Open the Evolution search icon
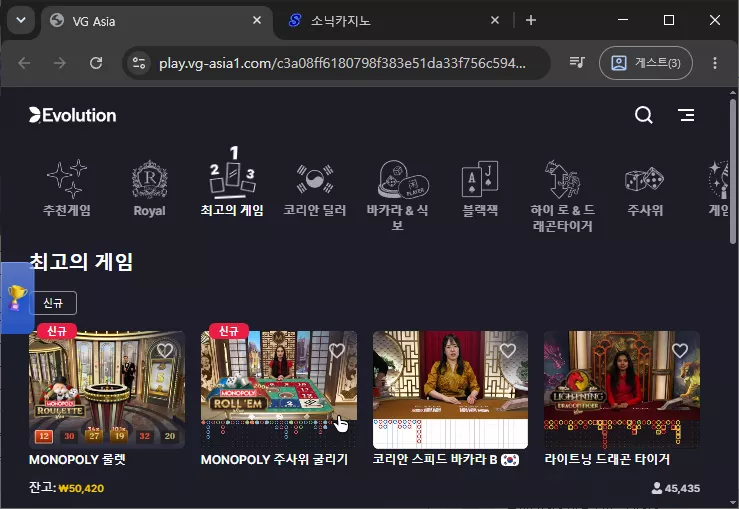Screen dimensions: 739x509 coord(643,115)
